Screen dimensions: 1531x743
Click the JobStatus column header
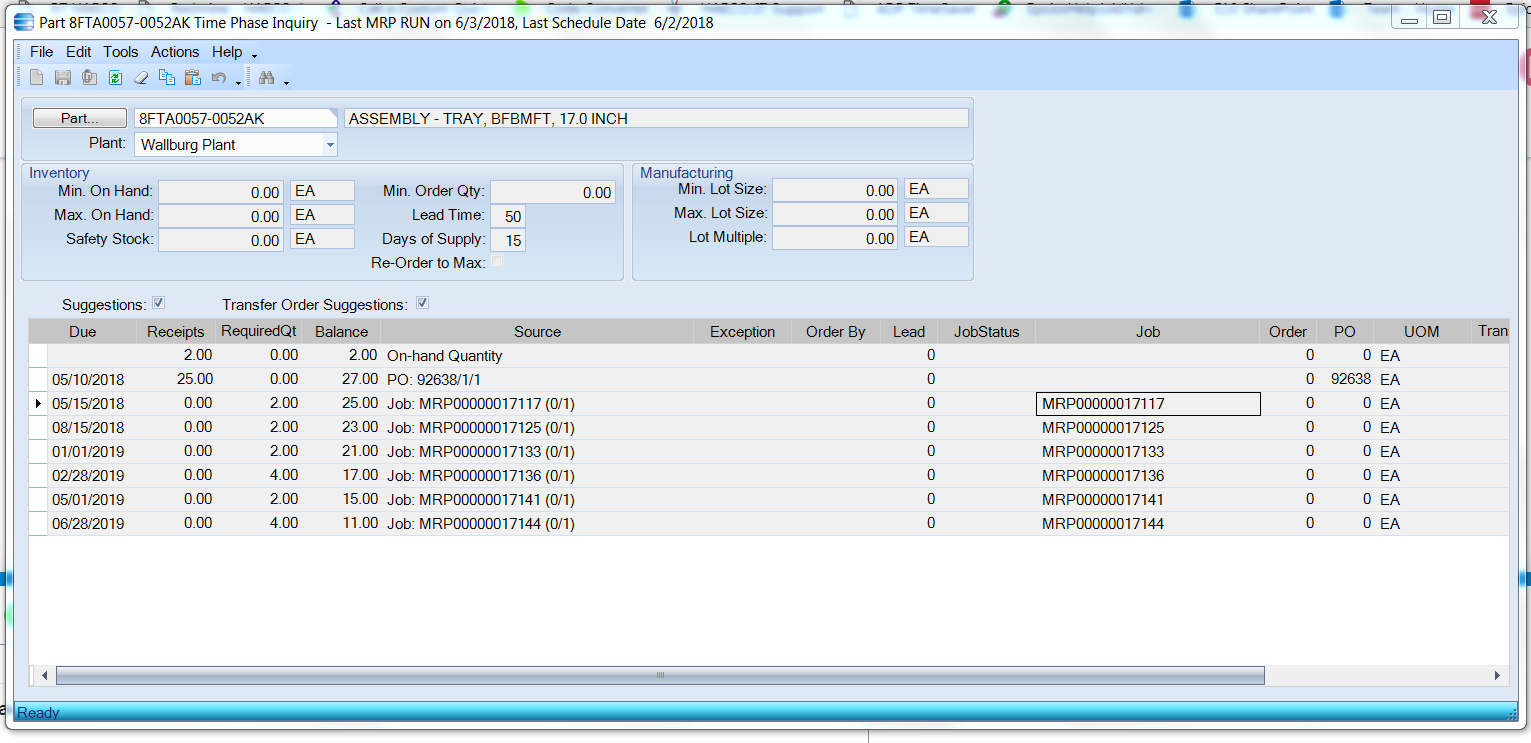987,331
